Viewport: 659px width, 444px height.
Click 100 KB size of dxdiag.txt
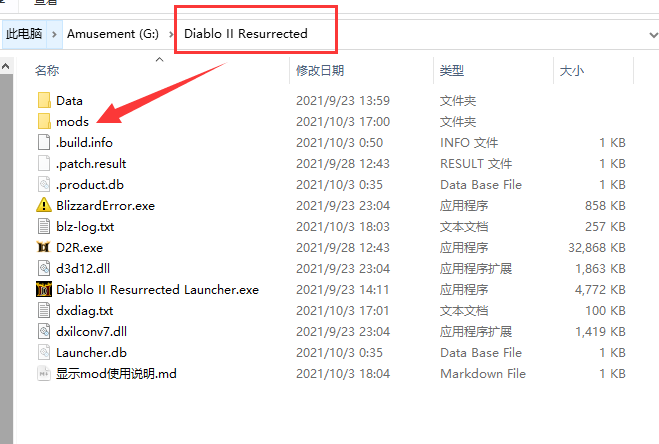coord(605,311)
